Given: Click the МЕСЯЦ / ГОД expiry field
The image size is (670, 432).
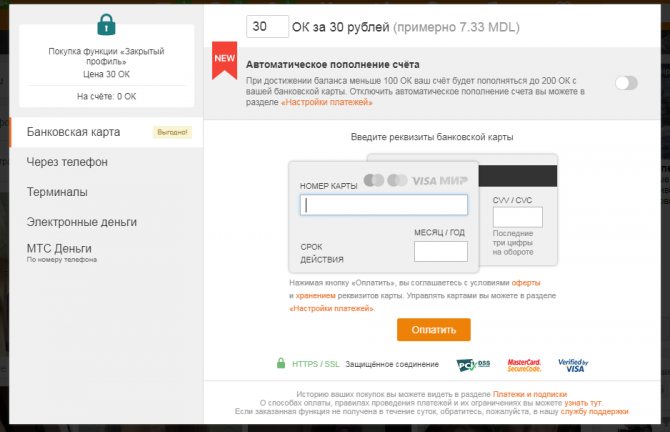Looking at the screenshot, I should [x=441, y=251].
